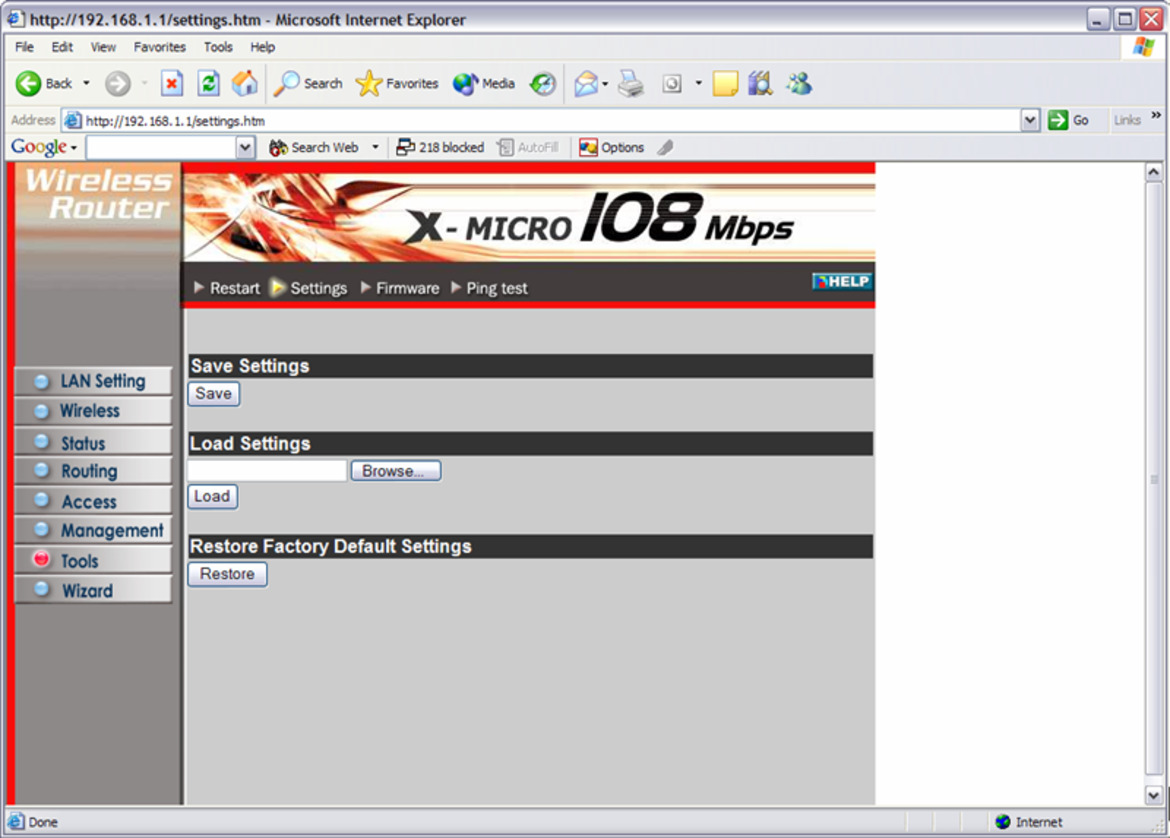Click the 218 blocked popup blocker button
The width and height of the screenshot is (1170, 838).
tap(440, 148)
